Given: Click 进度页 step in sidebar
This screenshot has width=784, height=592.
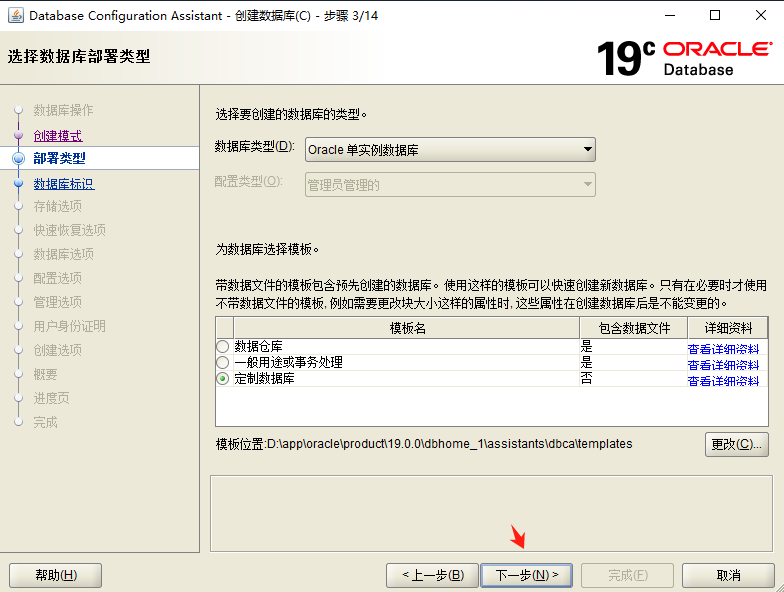Looking at the screenshot, I should pyautogui.click(x=52, y=398).
